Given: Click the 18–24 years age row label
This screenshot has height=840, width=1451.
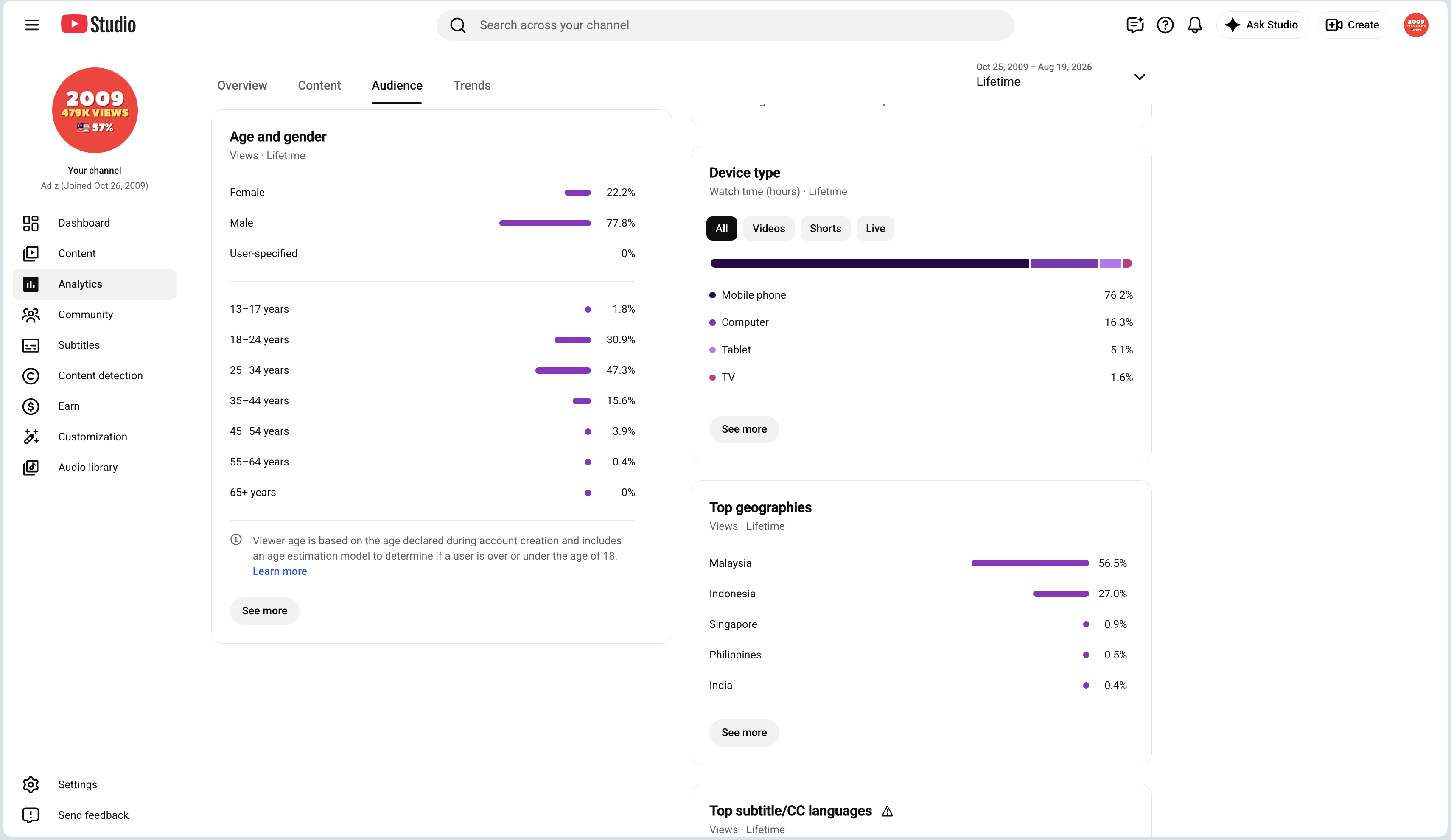Looking at the screenshot, I should (x=259, y=340).
